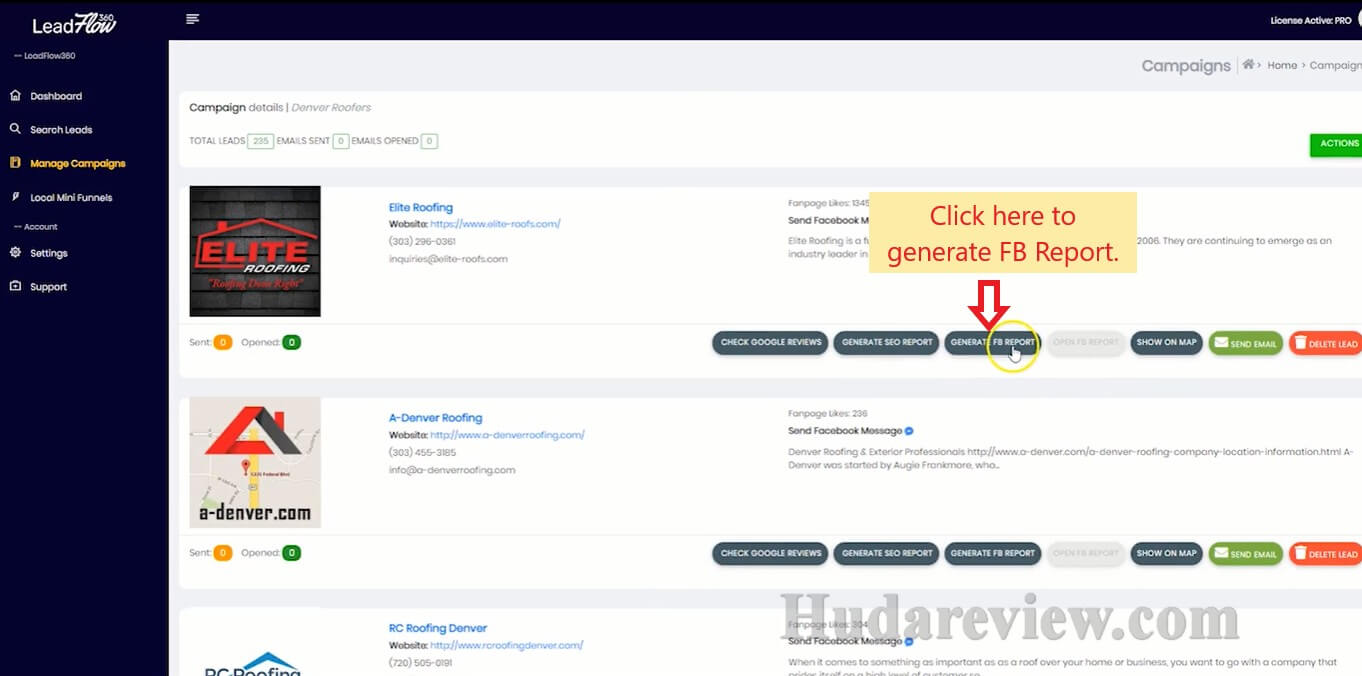Image resolution: width=1362 pixels, height=676 pixels.
Task: Visit the rcroofingdenver.com website link
Action: click(x=506, y=645)
